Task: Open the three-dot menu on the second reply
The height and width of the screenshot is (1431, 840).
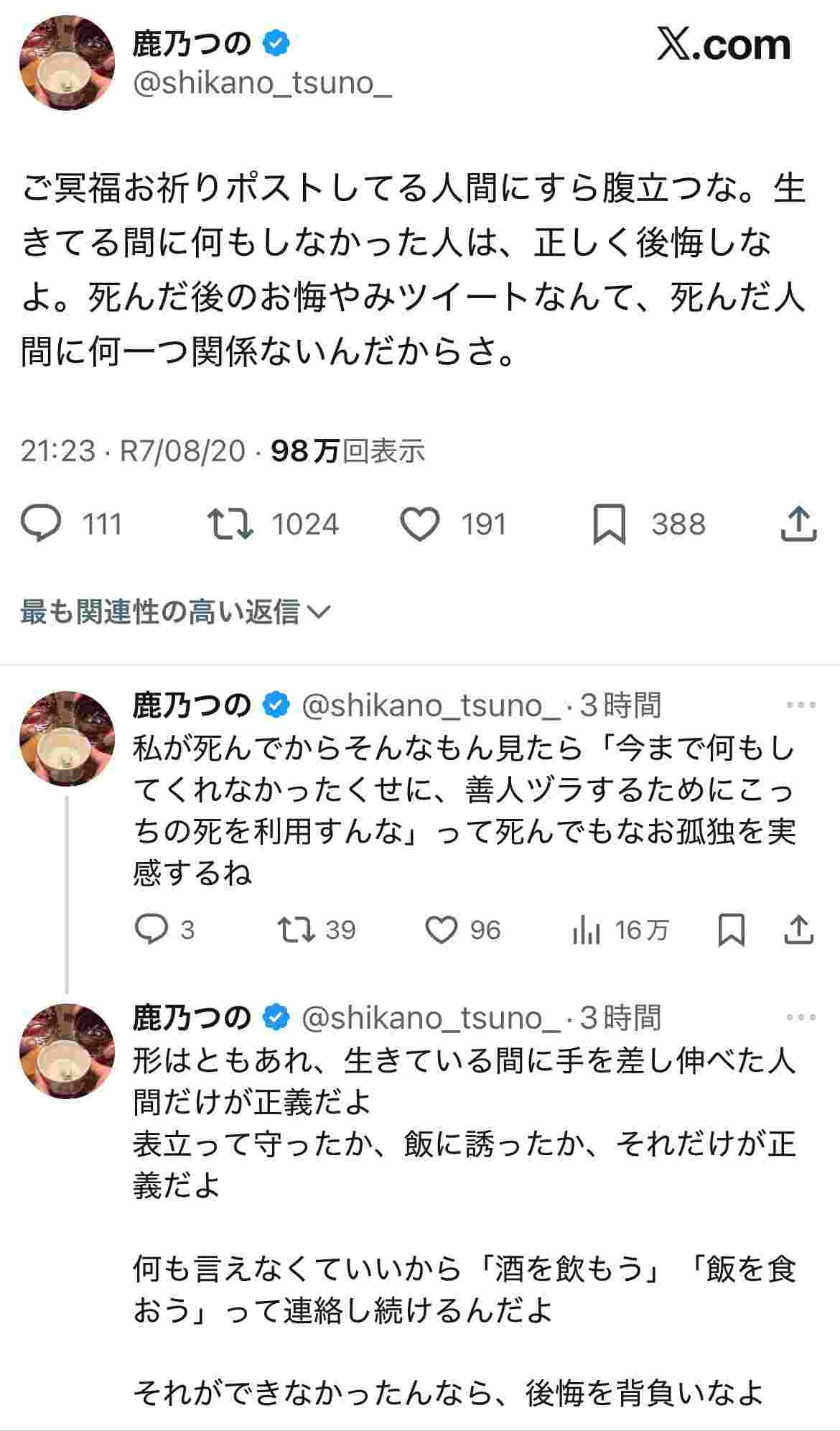Action: coord(801,1017)
